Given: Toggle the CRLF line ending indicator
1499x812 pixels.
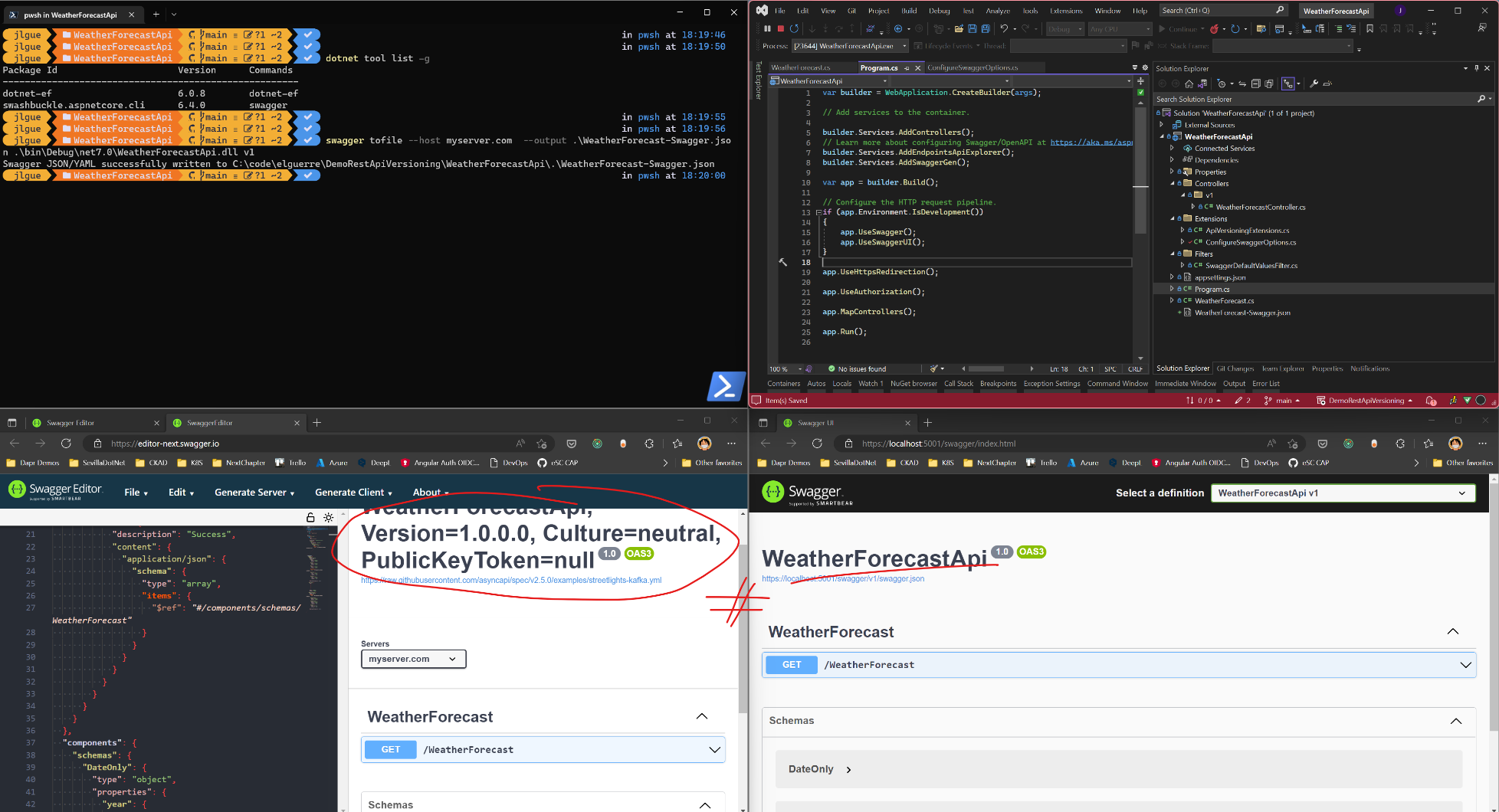Looking at the screenshot, I should pyautogui.click(x=1135, y=369).
